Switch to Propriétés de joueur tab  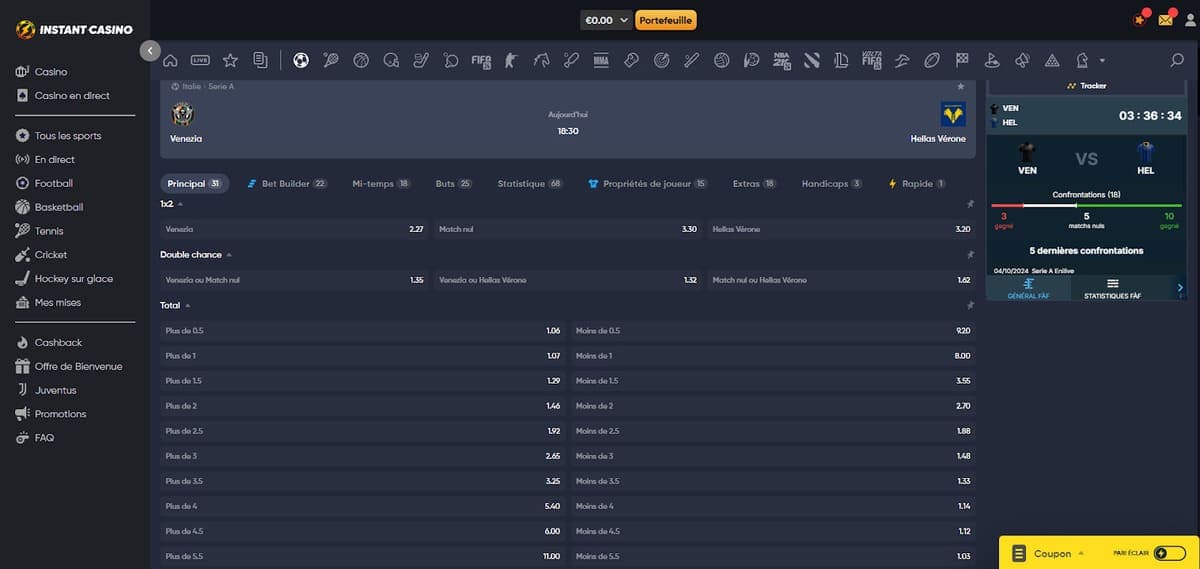pyautogui.click(x=648, y=184)
